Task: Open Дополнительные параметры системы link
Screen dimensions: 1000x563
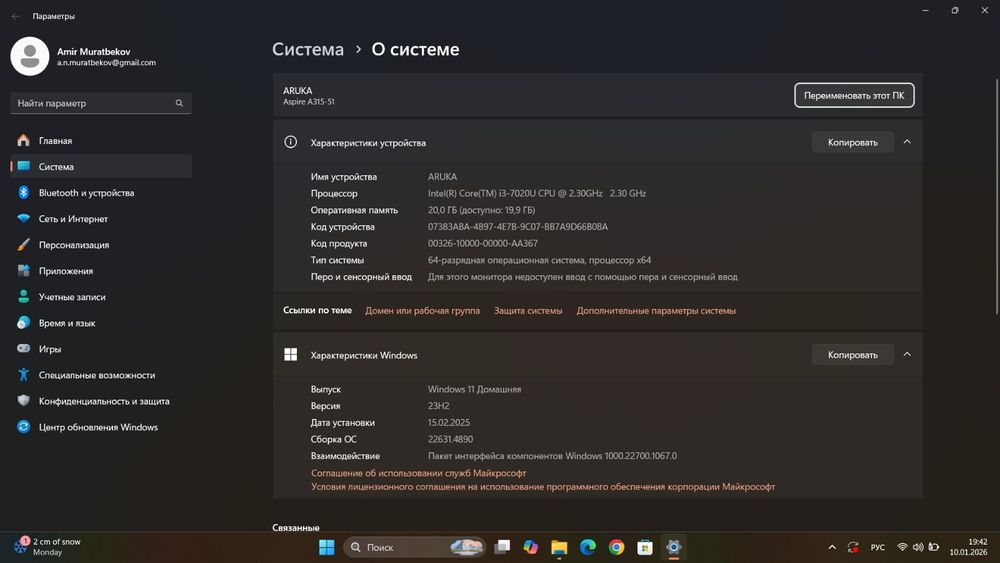Action: (656, 311)
